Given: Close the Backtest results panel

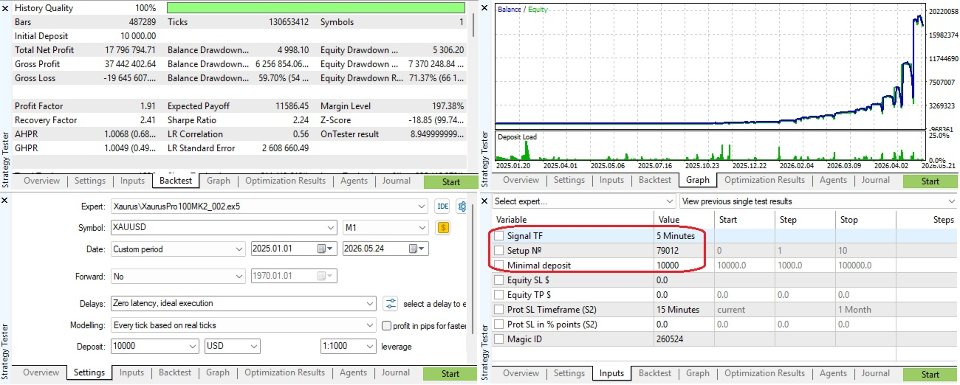Looking at the screenshot, I should click(5, 8).
